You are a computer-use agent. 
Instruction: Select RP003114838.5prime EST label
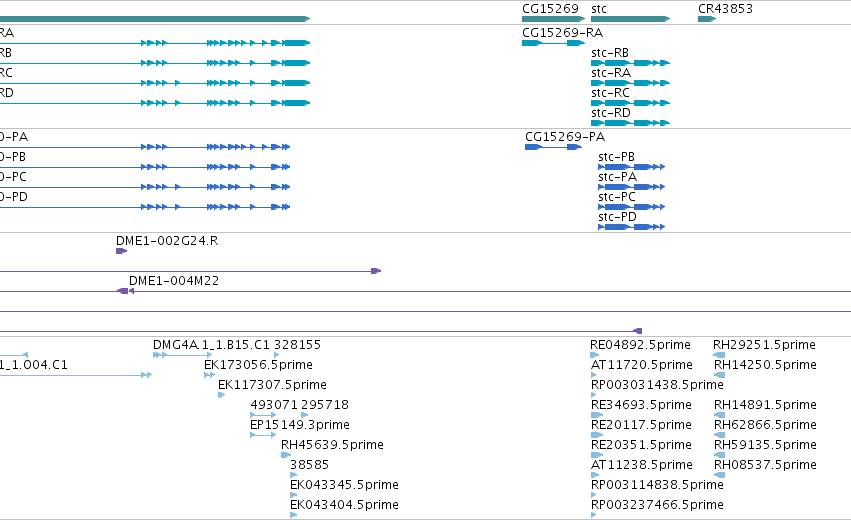coord(657,485)
